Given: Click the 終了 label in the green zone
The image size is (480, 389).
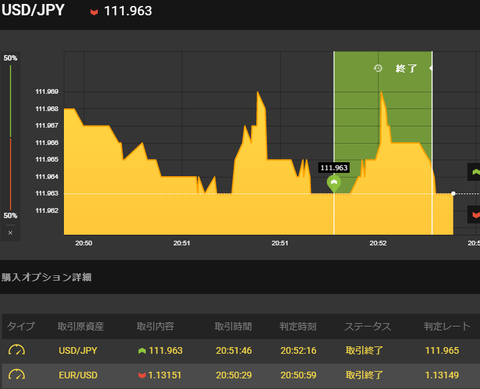Looking at the screenshot, I should 406,68.
